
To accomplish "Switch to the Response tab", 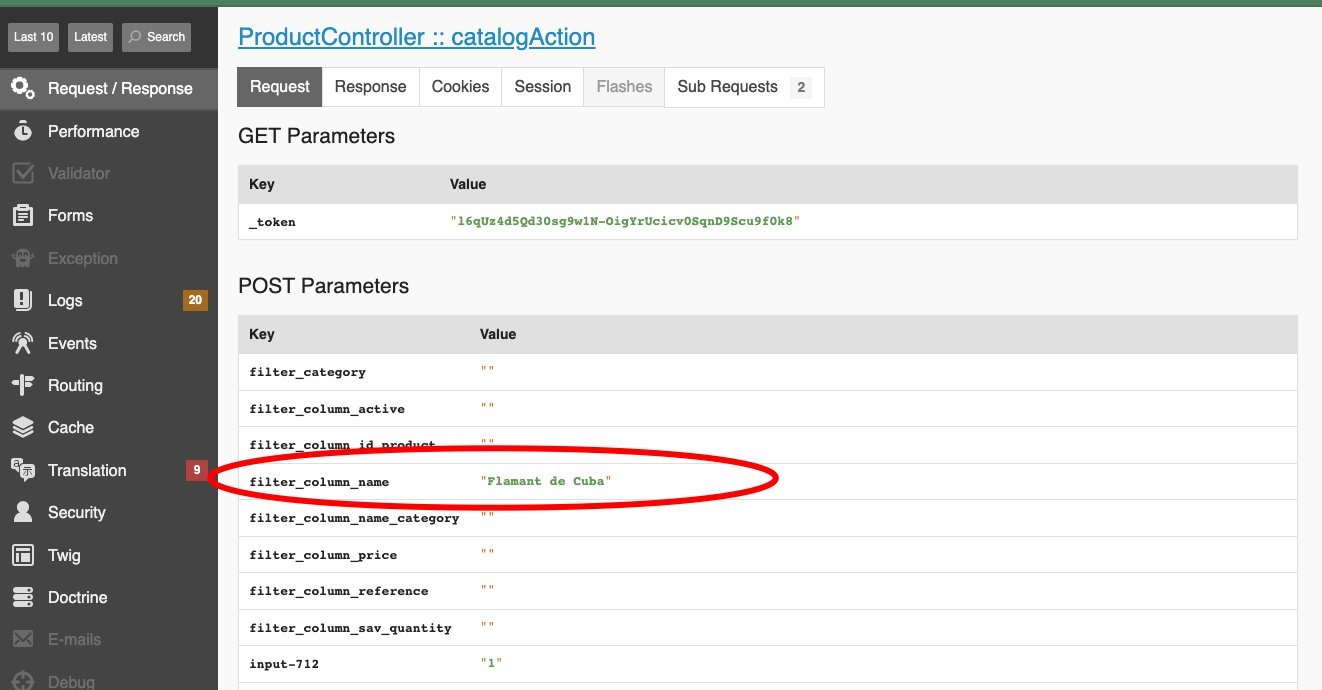I will click(x=370, y=87).
